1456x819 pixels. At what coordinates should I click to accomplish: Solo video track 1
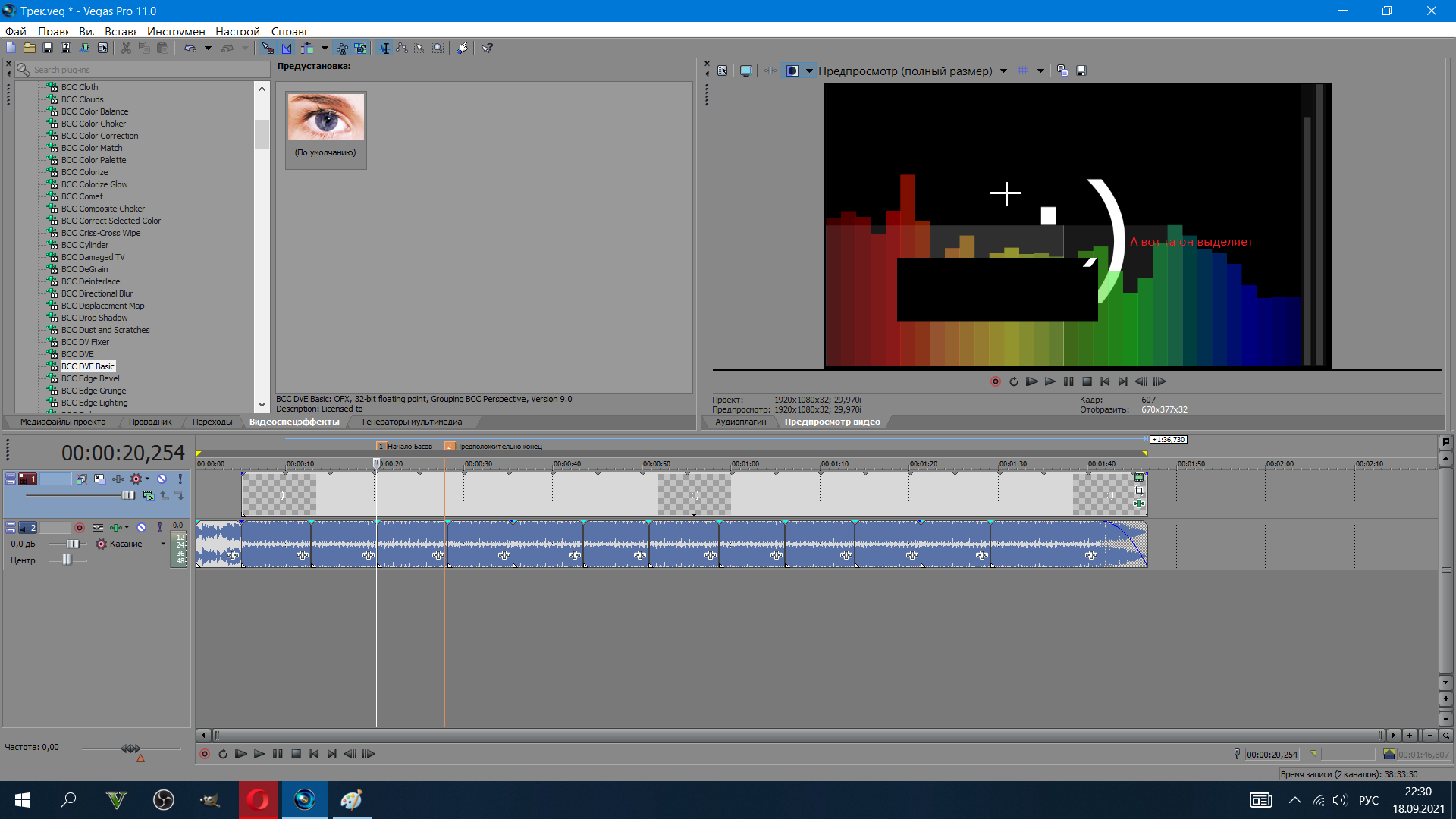(180, 479)
